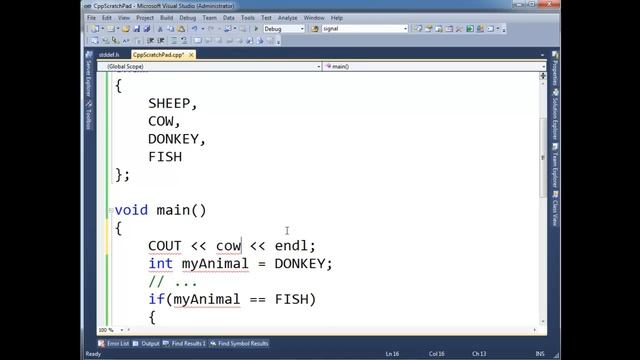Image resolution: width=640 pixels, height=360 pixels.
Task: Open the 'signal' find combo box dropdown
Action: 405,29
